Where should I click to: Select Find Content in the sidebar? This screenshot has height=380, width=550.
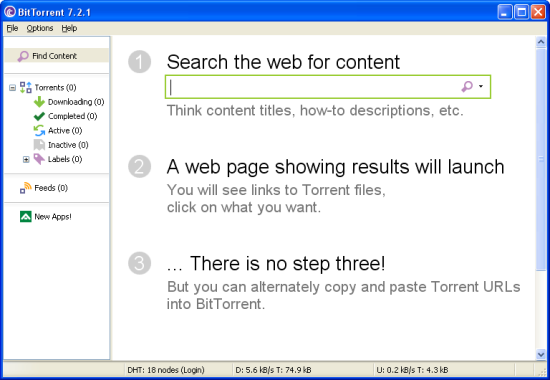[x=57, y=55]
